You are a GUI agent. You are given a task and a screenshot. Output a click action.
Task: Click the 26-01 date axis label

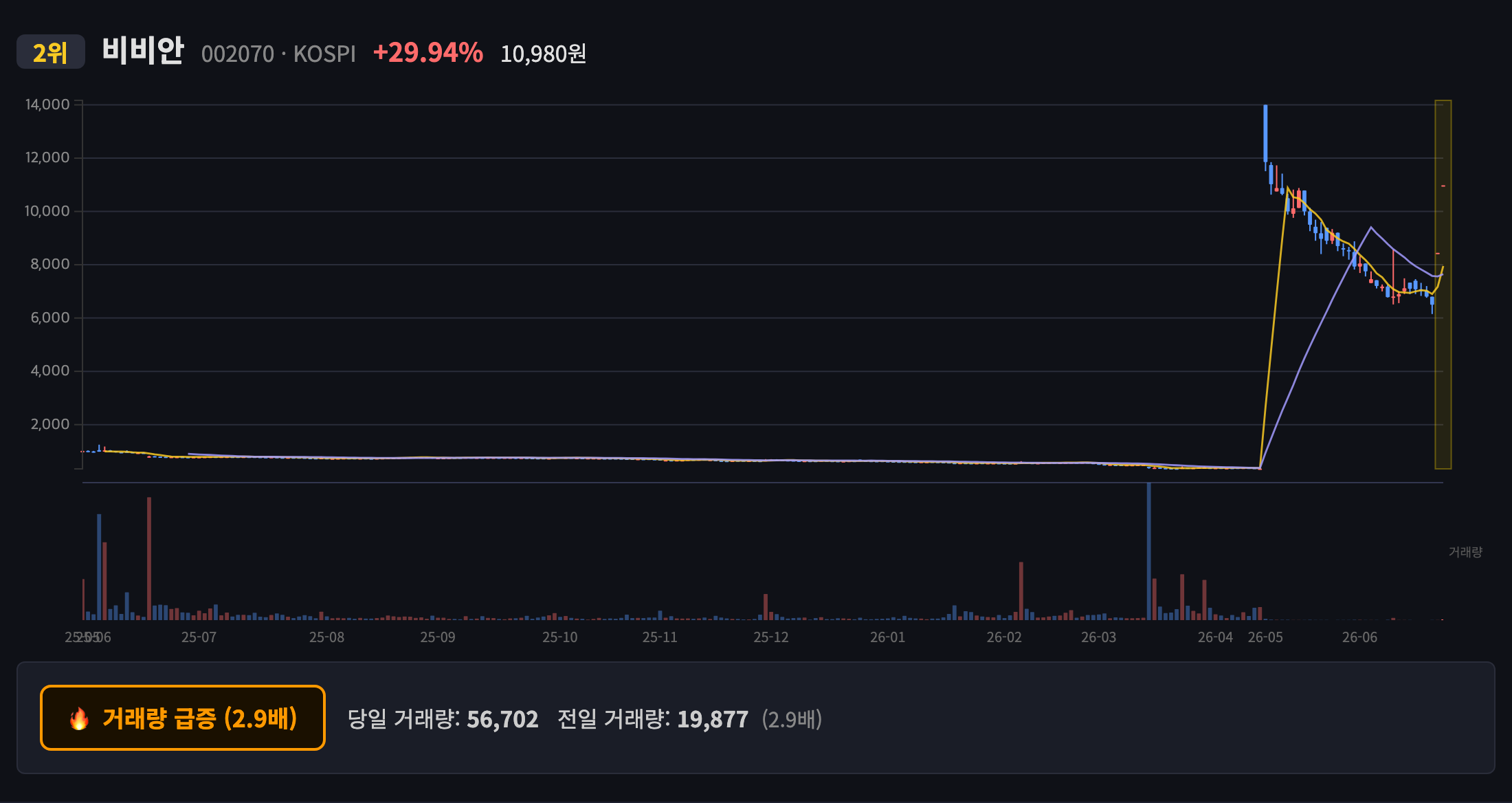[x=888, y=637]
